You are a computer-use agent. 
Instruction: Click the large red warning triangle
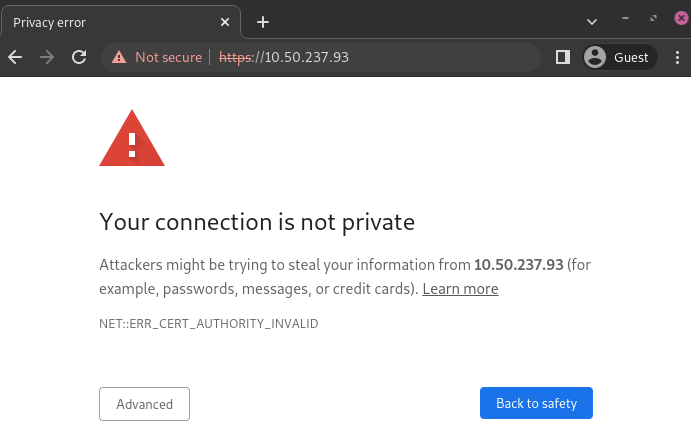[132, 139]
